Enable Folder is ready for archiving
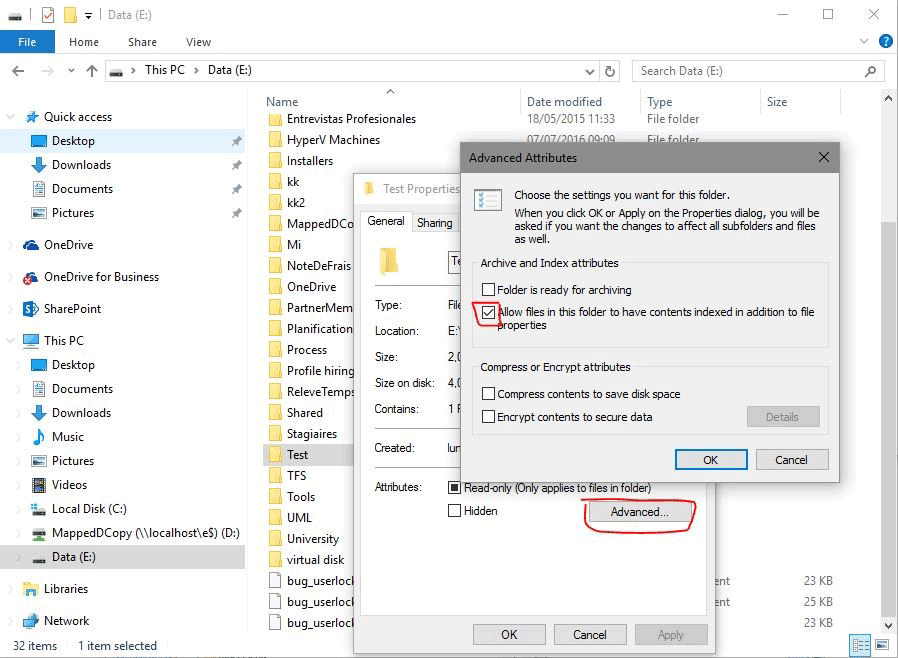The height and width of the screenshot is (658, 898). point(489,290)
